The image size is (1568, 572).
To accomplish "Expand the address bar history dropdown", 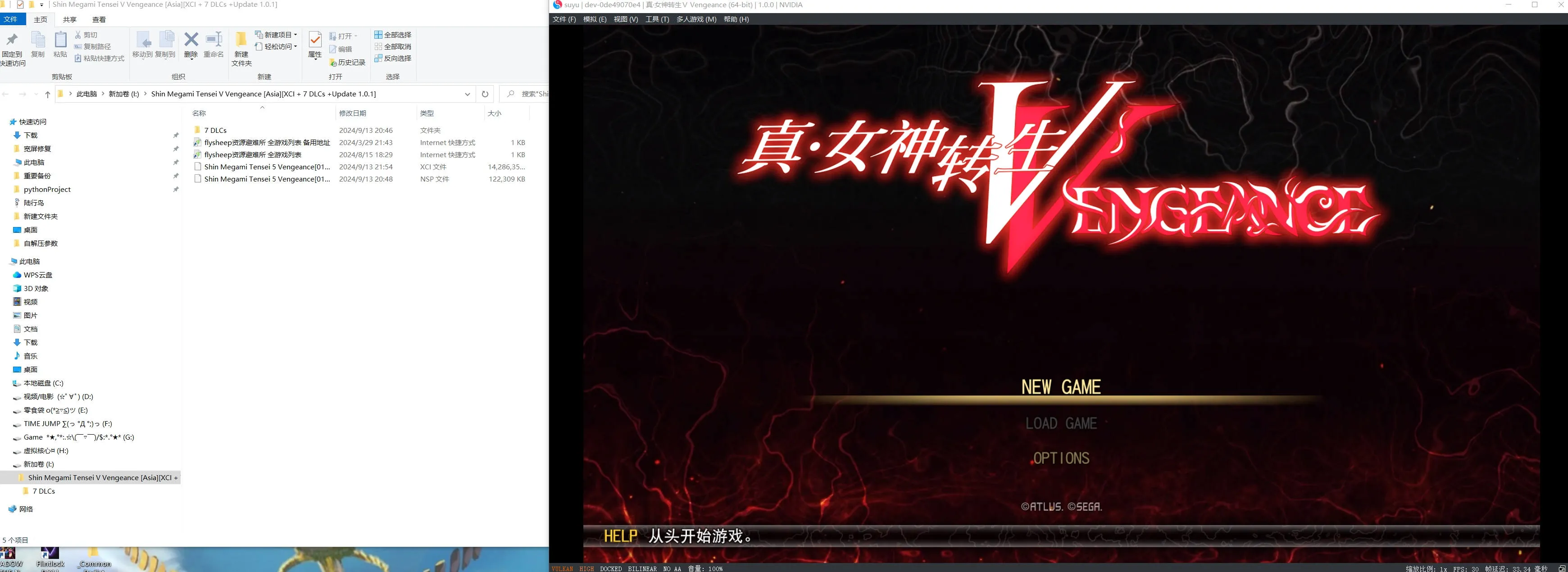I will tap(467, 94).
